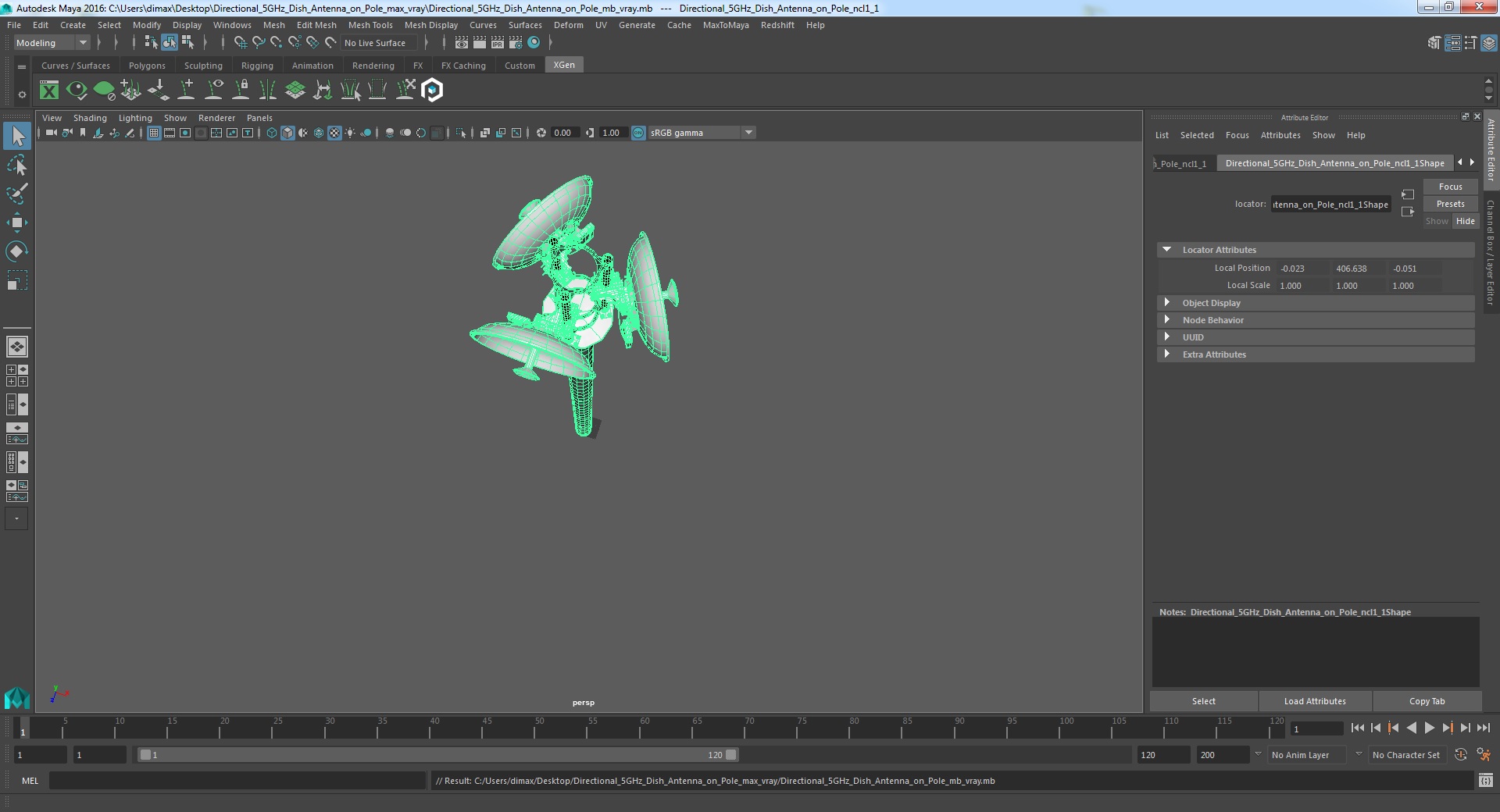The image size is (1500, 812).
Task: Select Directional_5GHz_Dish_Antenna_on_Pole_ncl1_1Shape tab
Action: tap(1334, 163)
